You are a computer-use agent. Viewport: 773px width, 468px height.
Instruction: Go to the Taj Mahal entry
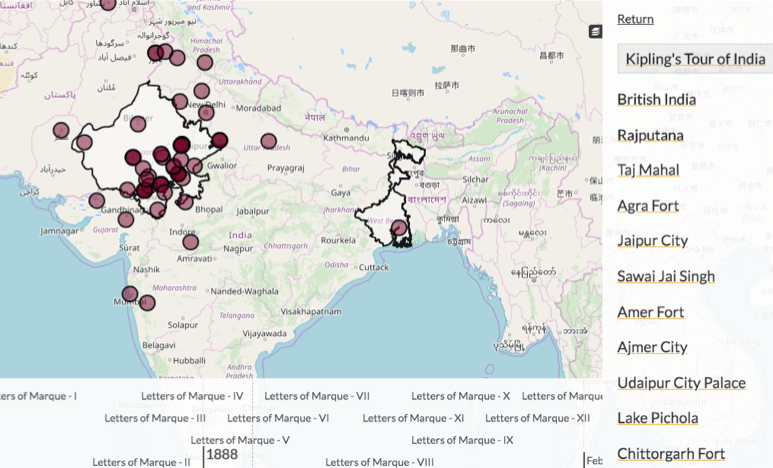click(648, 170)
